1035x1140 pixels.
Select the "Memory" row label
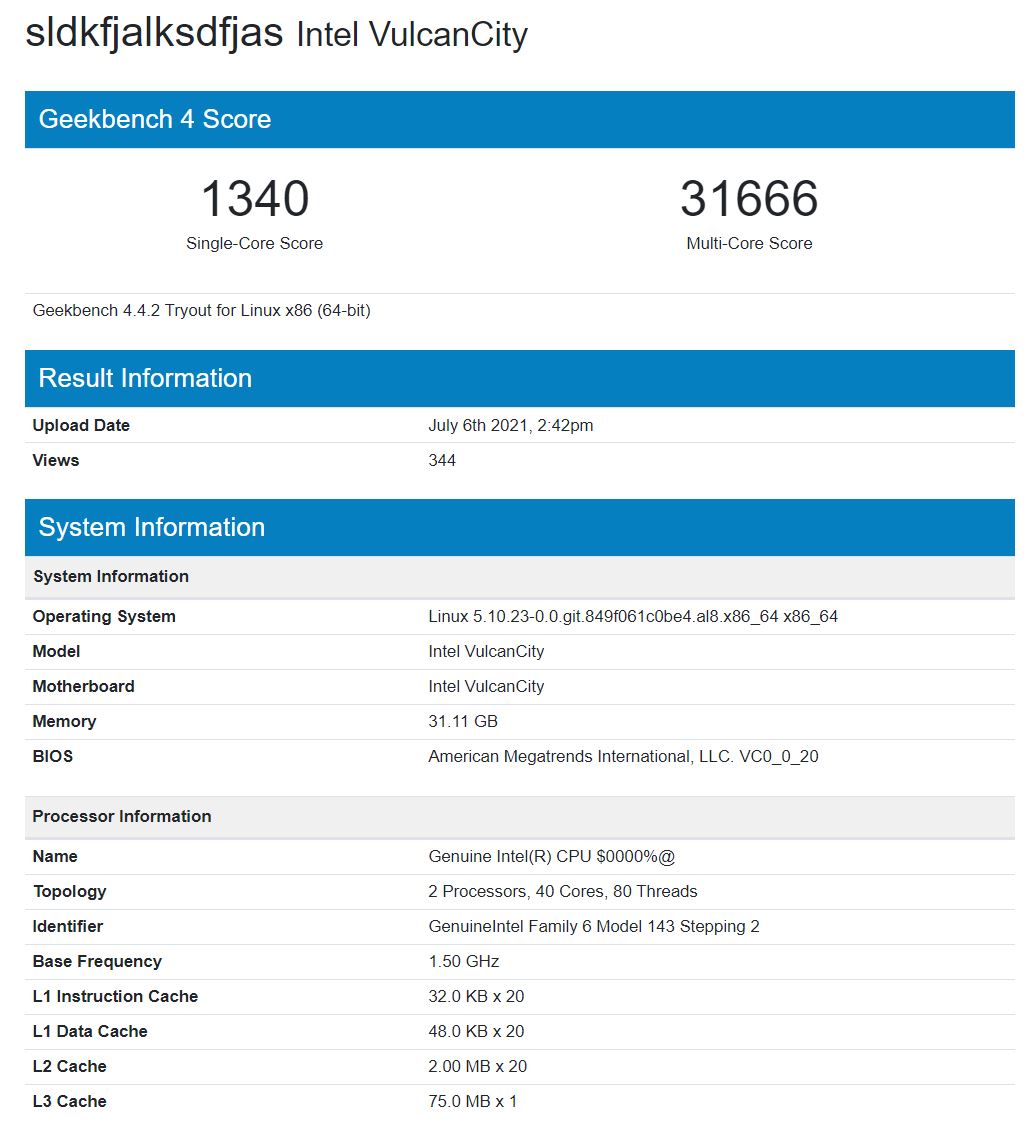(x=64, y=721)
